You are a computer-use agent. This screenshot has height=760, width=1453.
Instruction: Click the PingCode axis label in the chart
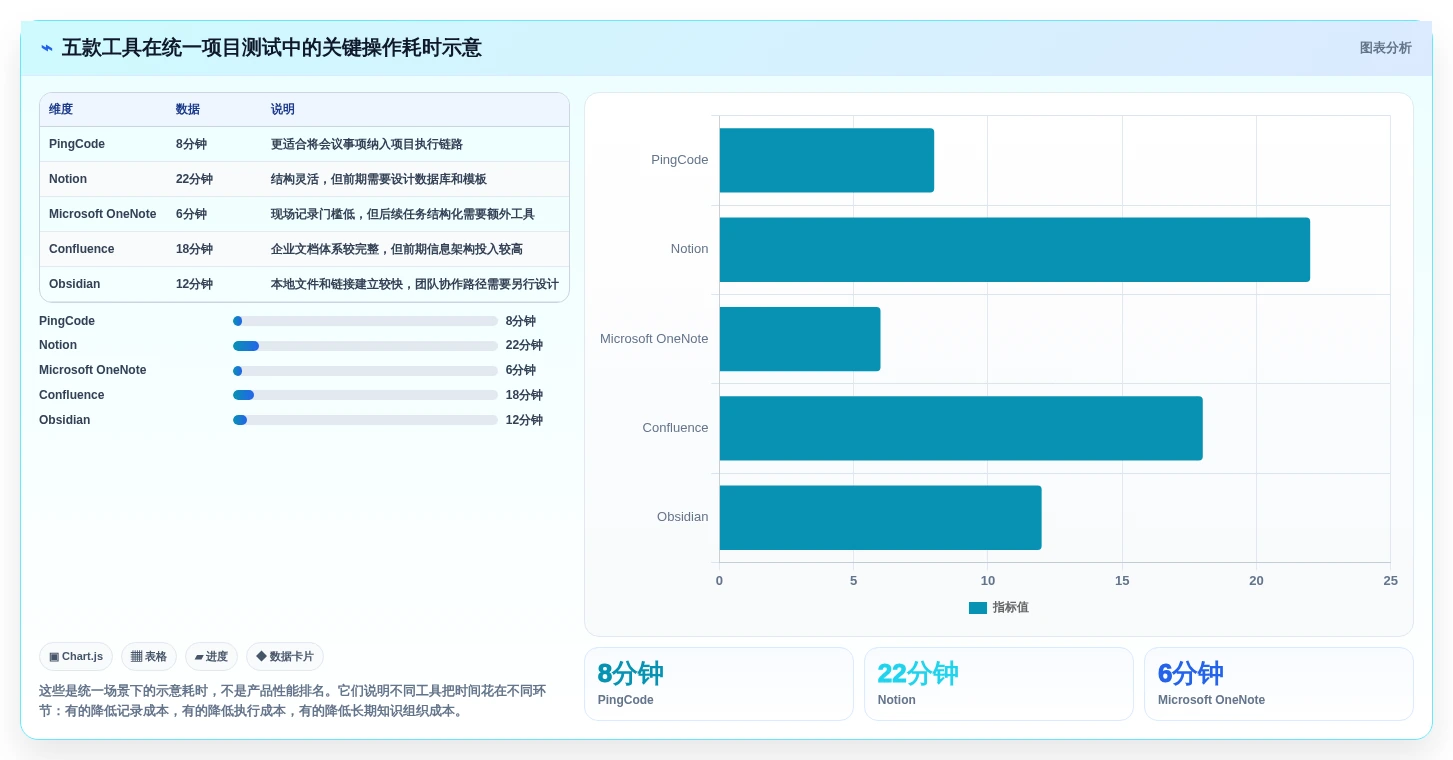(x=680, y=160)
